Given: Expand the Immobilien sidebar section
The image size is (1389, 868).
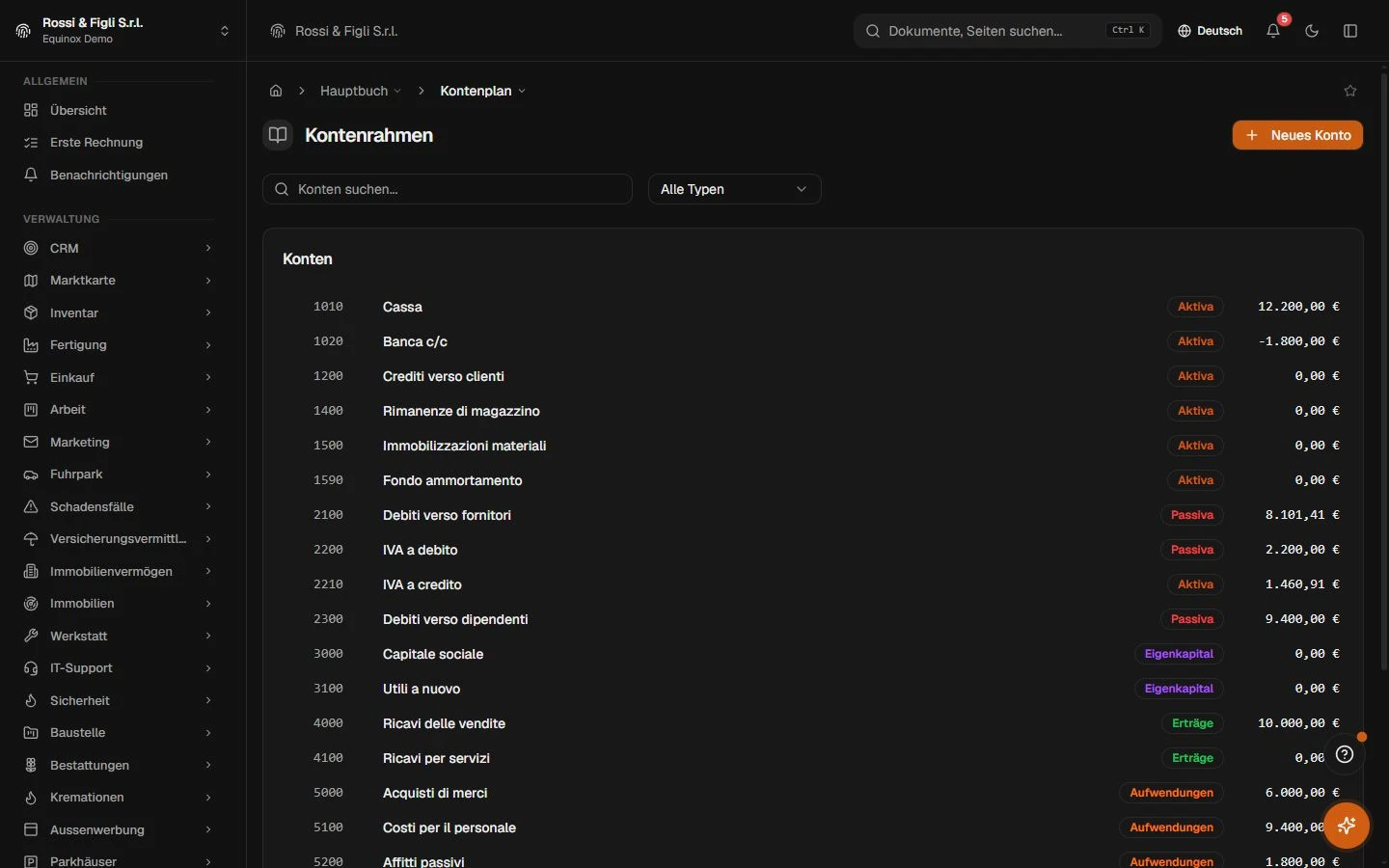Looking at the screenshot, I should click(x=118, y=604).
